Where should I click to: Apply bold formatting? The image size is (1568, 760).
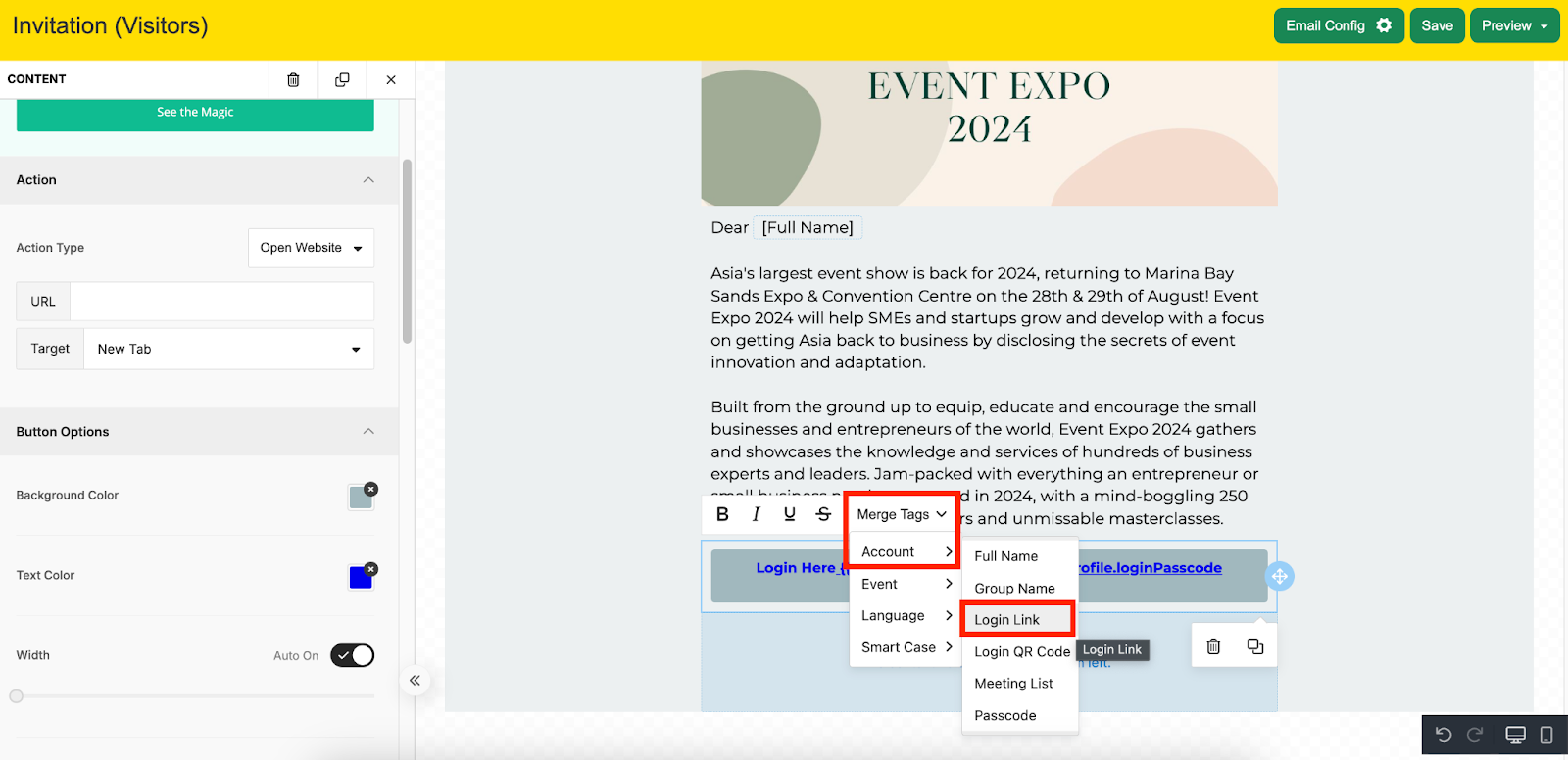click(x=722, y=514)
